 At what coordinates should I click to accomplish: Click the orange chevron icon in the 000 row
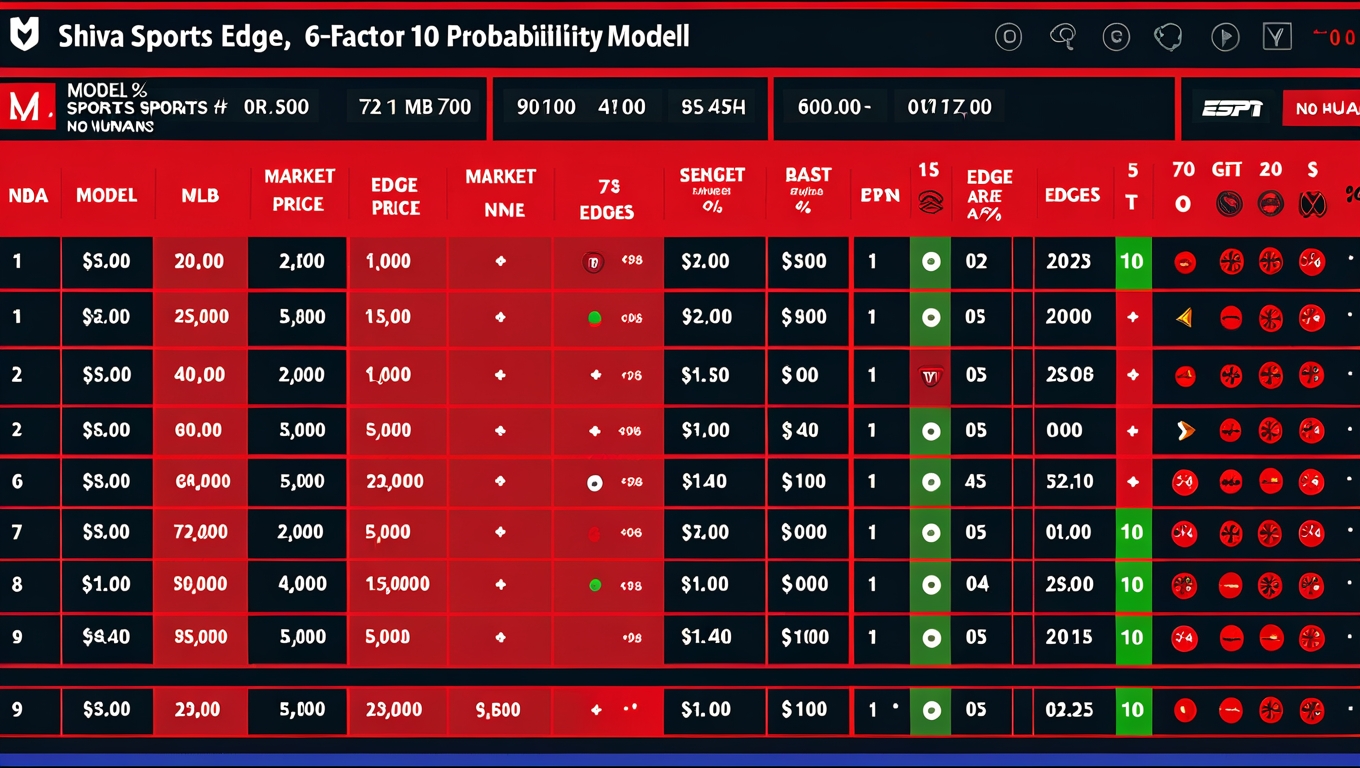(x=1185, y=431)
